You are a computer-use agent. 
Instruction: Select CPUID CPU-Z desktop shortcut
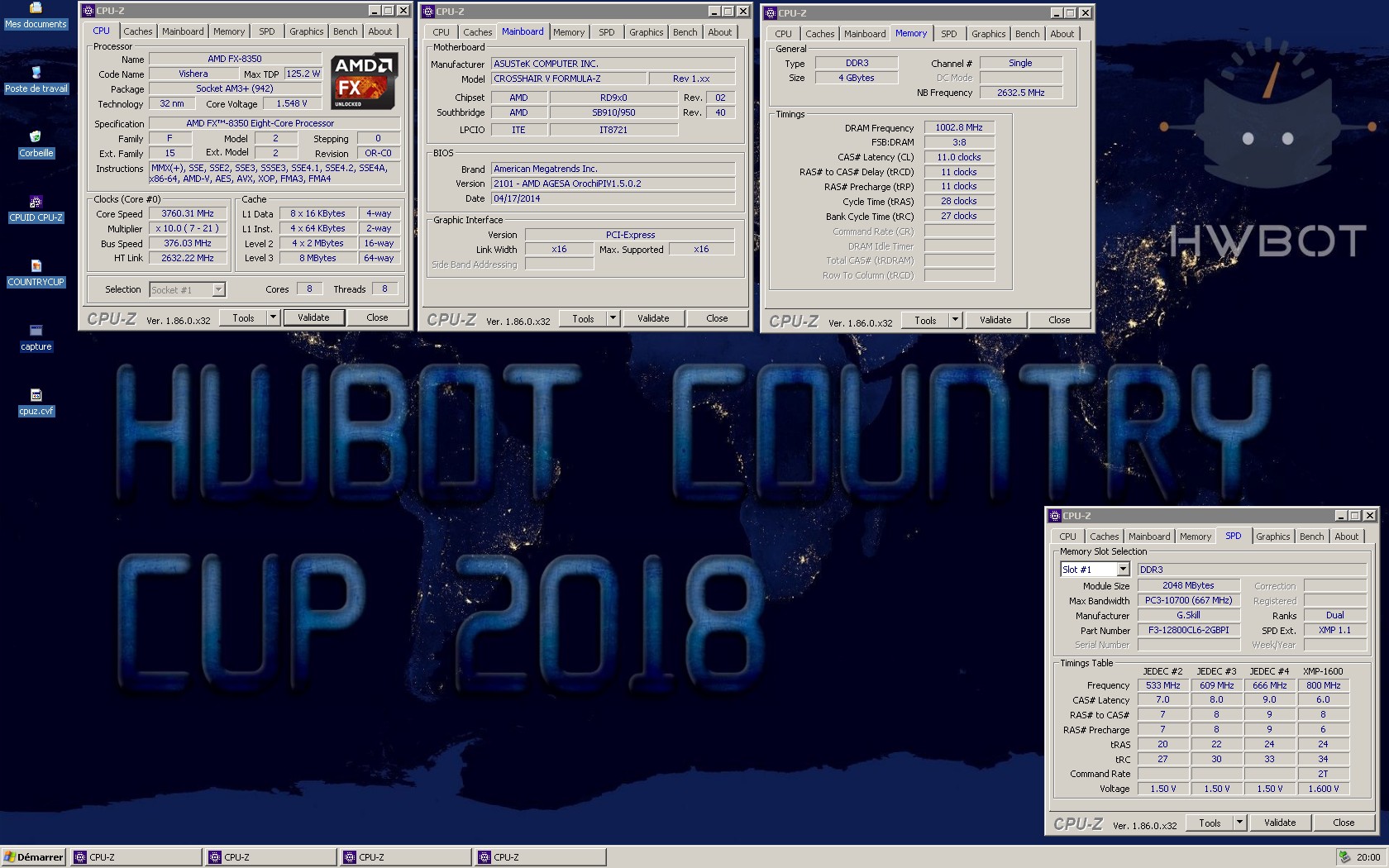(36, 209)
